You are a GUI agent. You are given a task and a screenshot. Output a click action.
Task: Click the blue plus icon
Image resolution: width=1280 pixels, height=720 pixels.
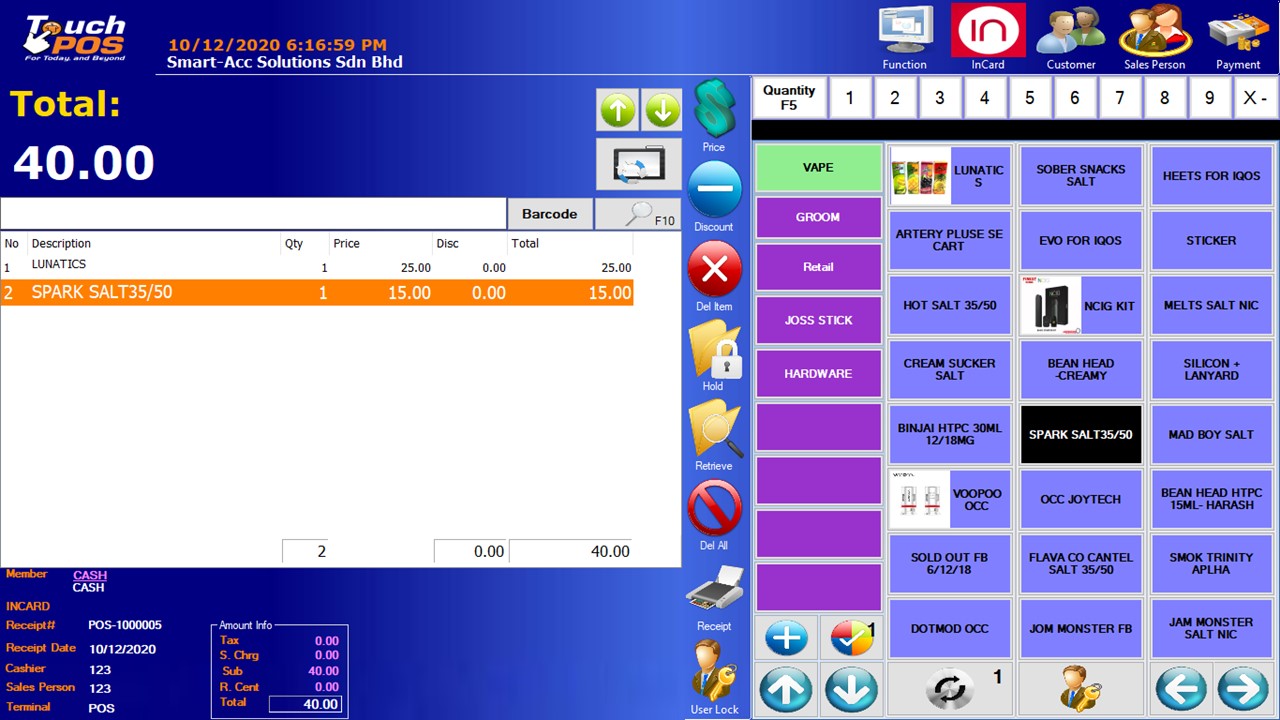(x=786, y=638)
